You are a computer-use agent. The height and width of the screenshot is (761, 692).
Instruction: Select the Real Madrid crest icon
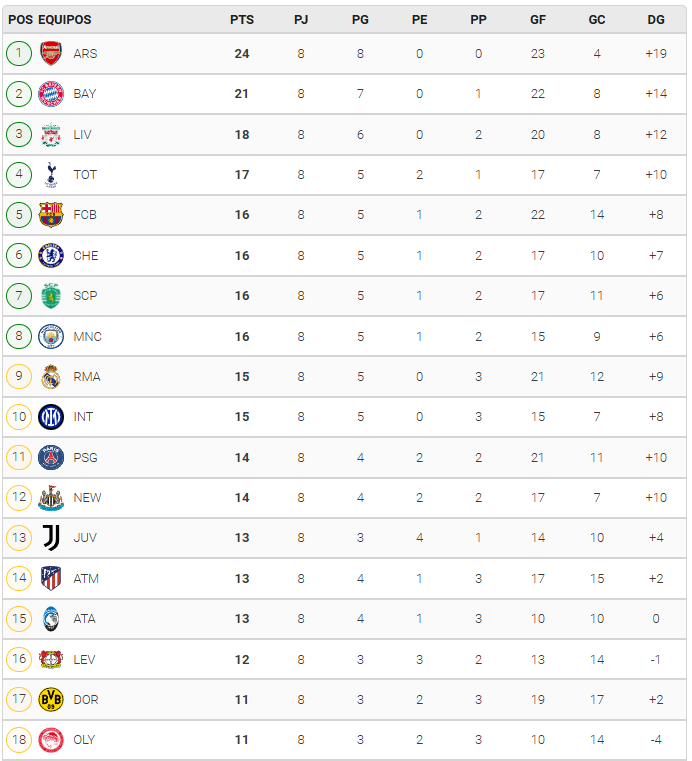click(x=51, y=377)
